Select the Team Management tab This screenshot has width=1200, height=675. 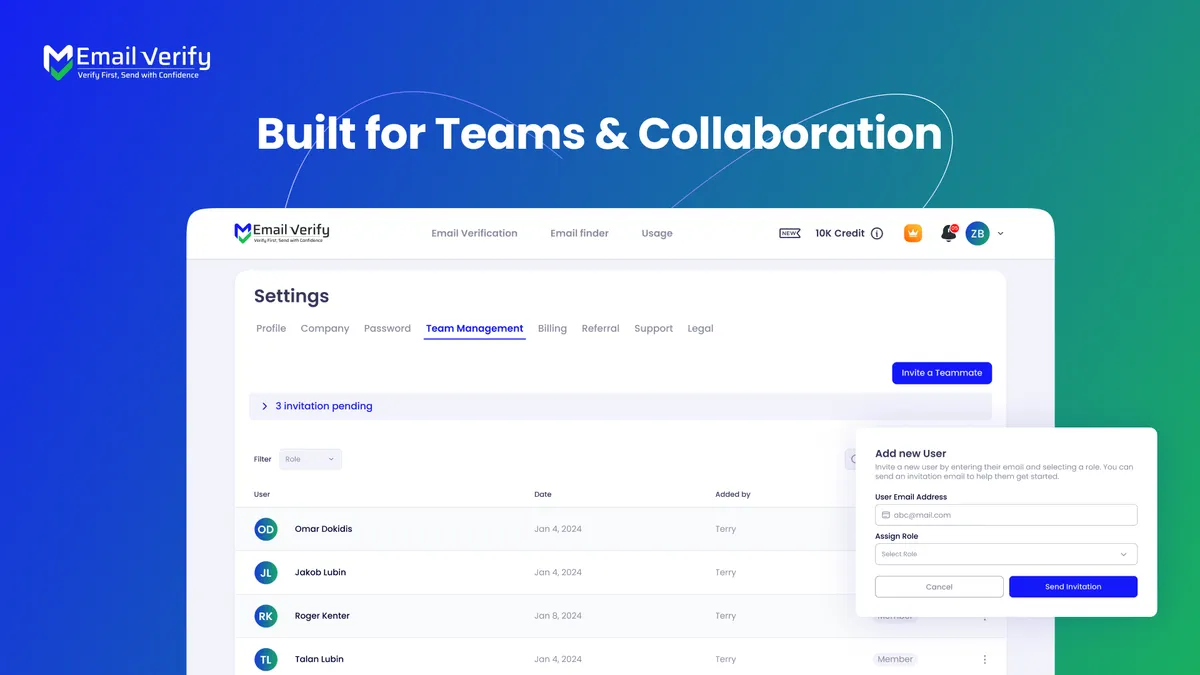coord(475,328)
